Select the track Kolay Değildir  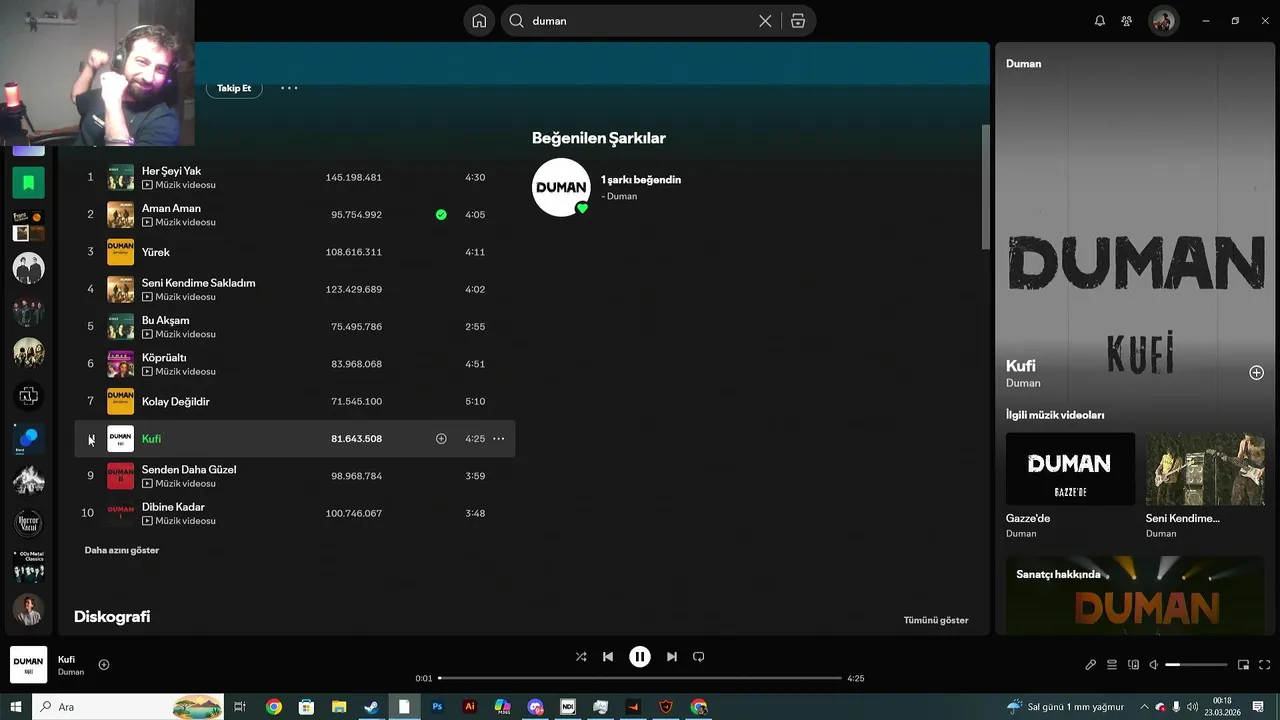[x=295, y=401]
